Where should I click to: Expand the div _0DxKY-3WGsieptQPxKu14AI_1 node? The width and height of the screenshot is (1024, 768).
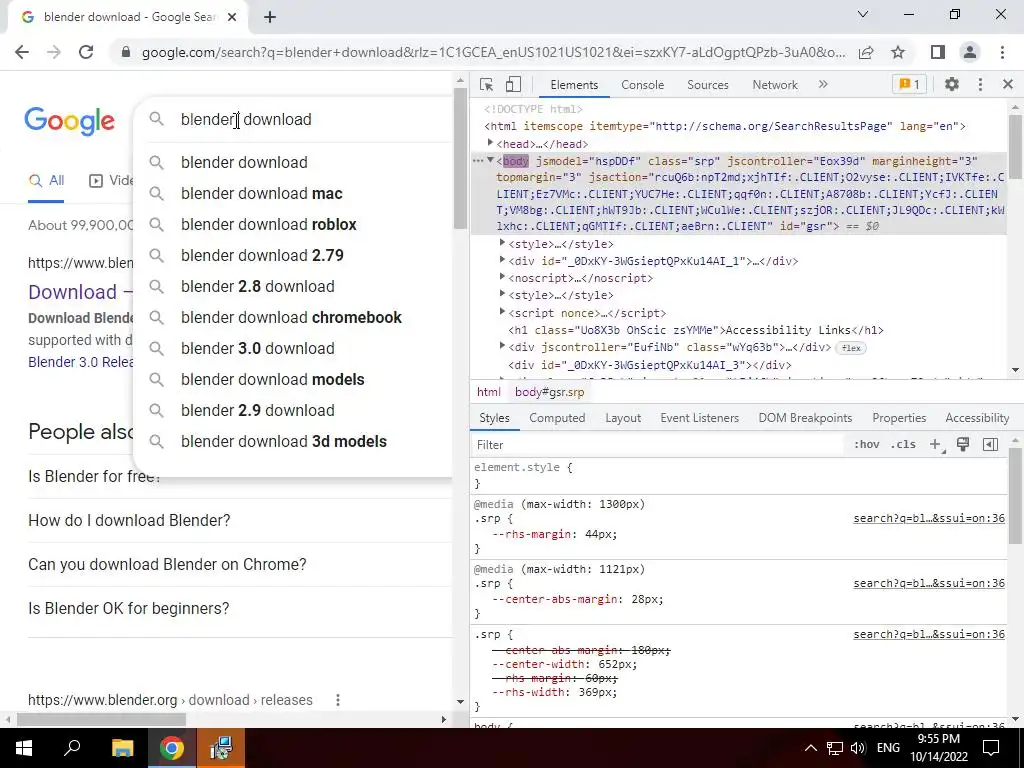pos(502,260)
